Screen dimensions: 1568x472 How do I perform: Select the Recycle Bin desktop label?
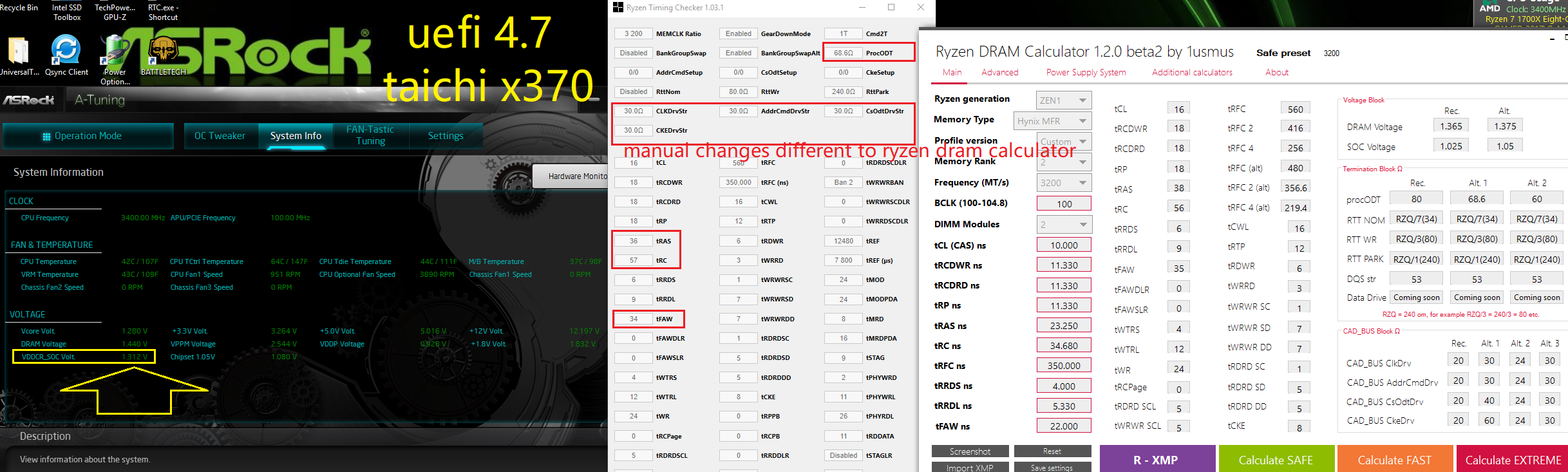[19, 8]
